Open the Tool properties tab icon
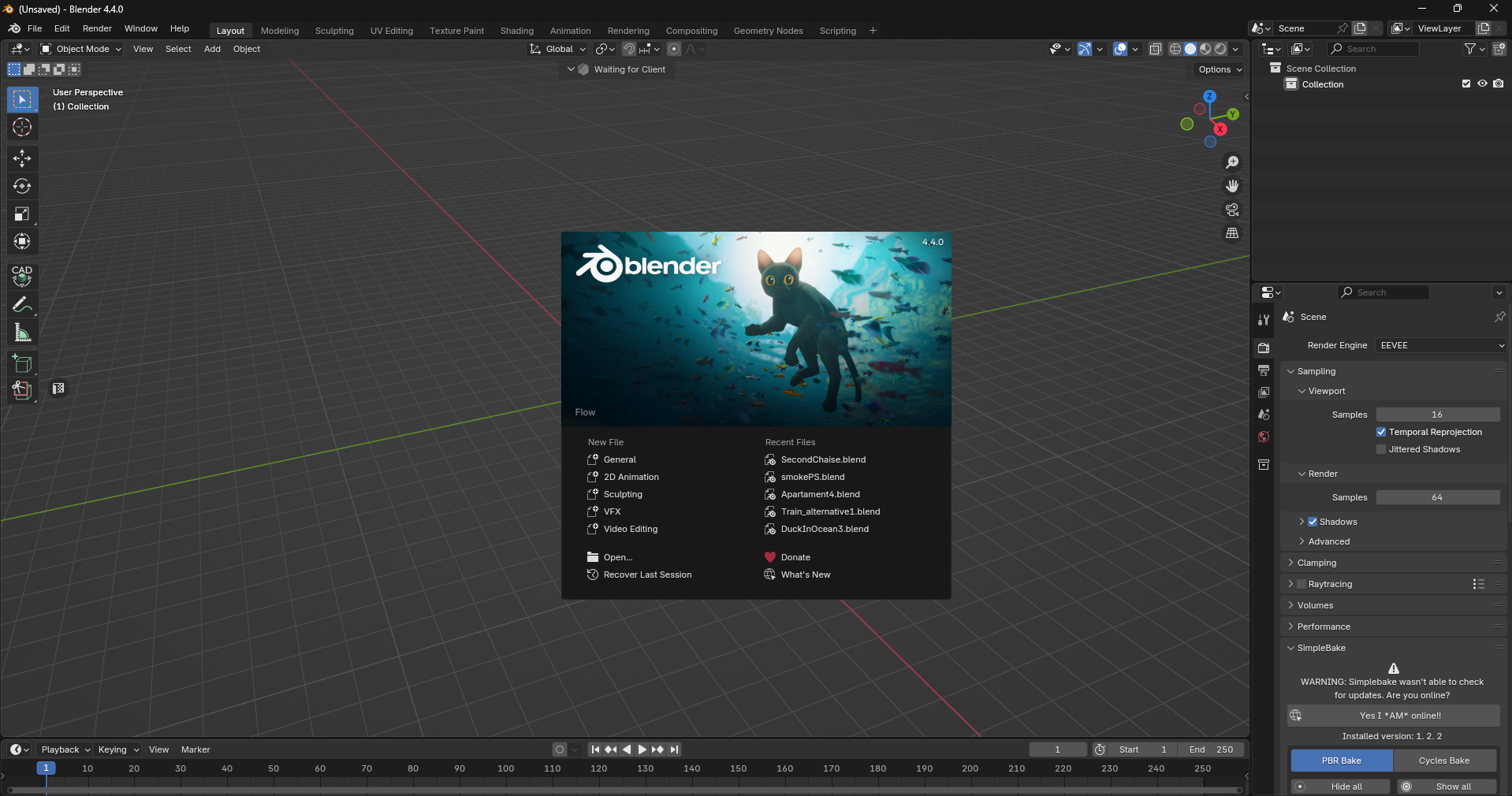Screen dimensions: 1512x796 tap(1264, 319)
